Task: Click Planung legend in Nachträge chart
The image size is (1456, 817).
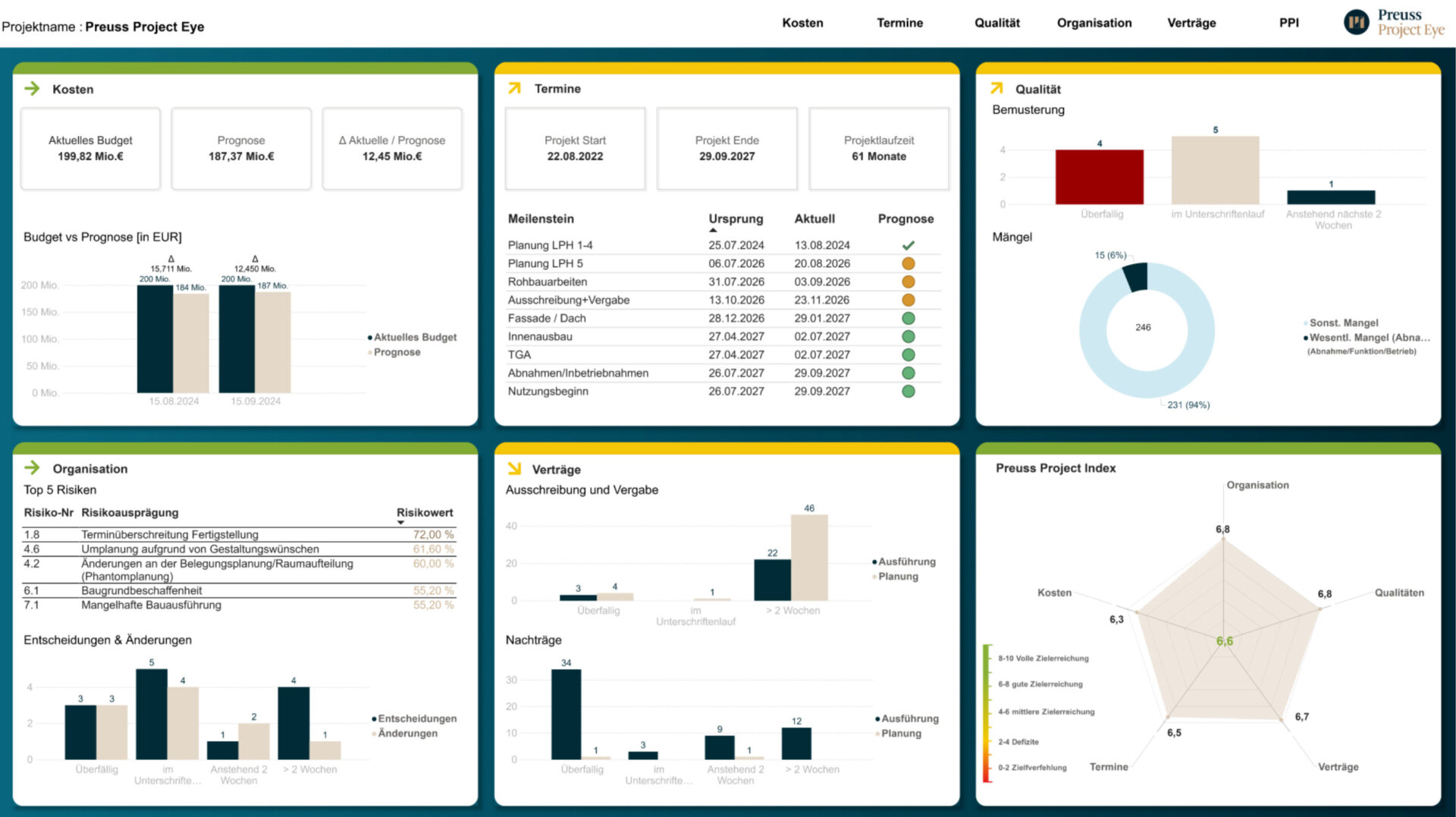Action: click(x=898, y=733)
